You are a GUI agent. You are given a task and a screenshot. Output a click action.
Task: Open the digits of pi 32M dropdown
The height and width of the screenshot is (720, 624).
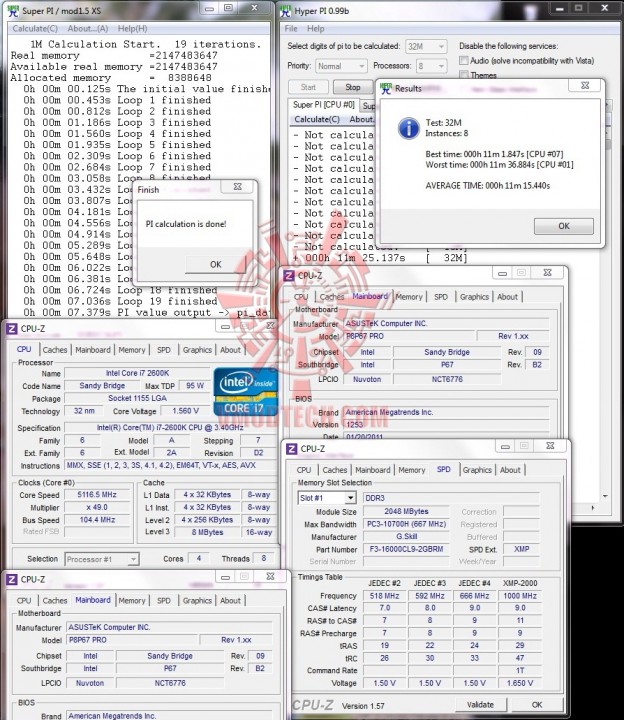(426, 46)
